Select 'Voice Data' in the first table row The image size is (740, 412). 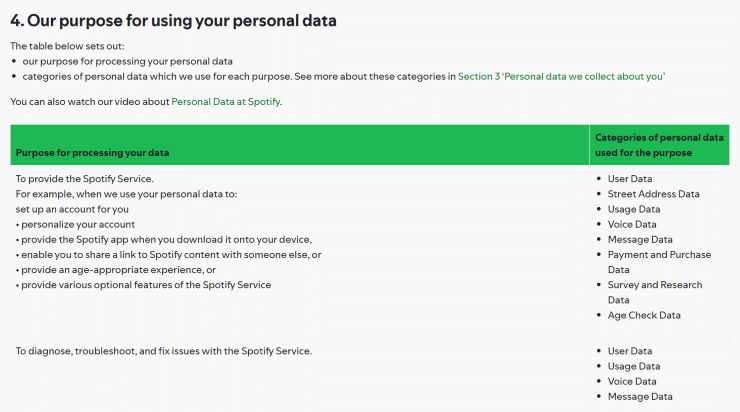pos(631,224)
